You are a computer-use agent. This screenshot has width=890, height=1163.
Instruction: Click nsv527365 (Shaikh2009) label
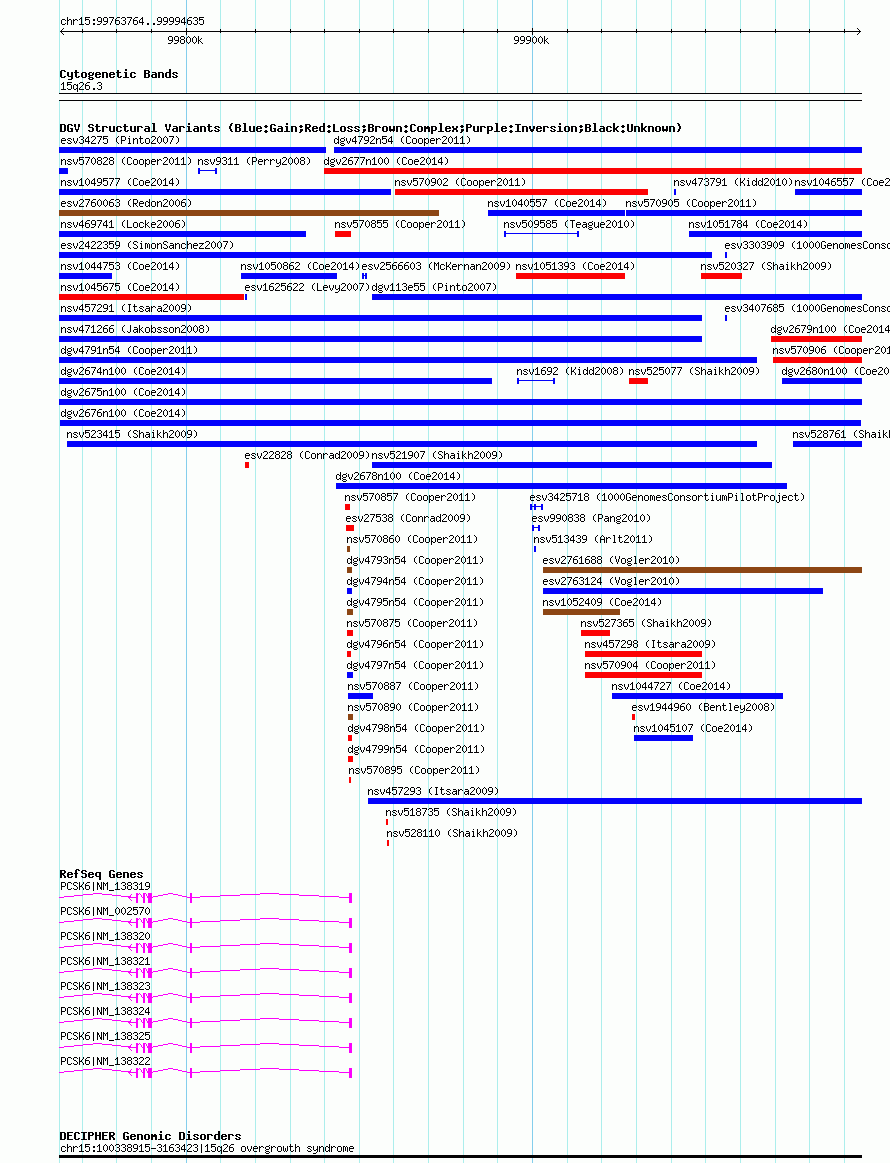tap(646, 623)
